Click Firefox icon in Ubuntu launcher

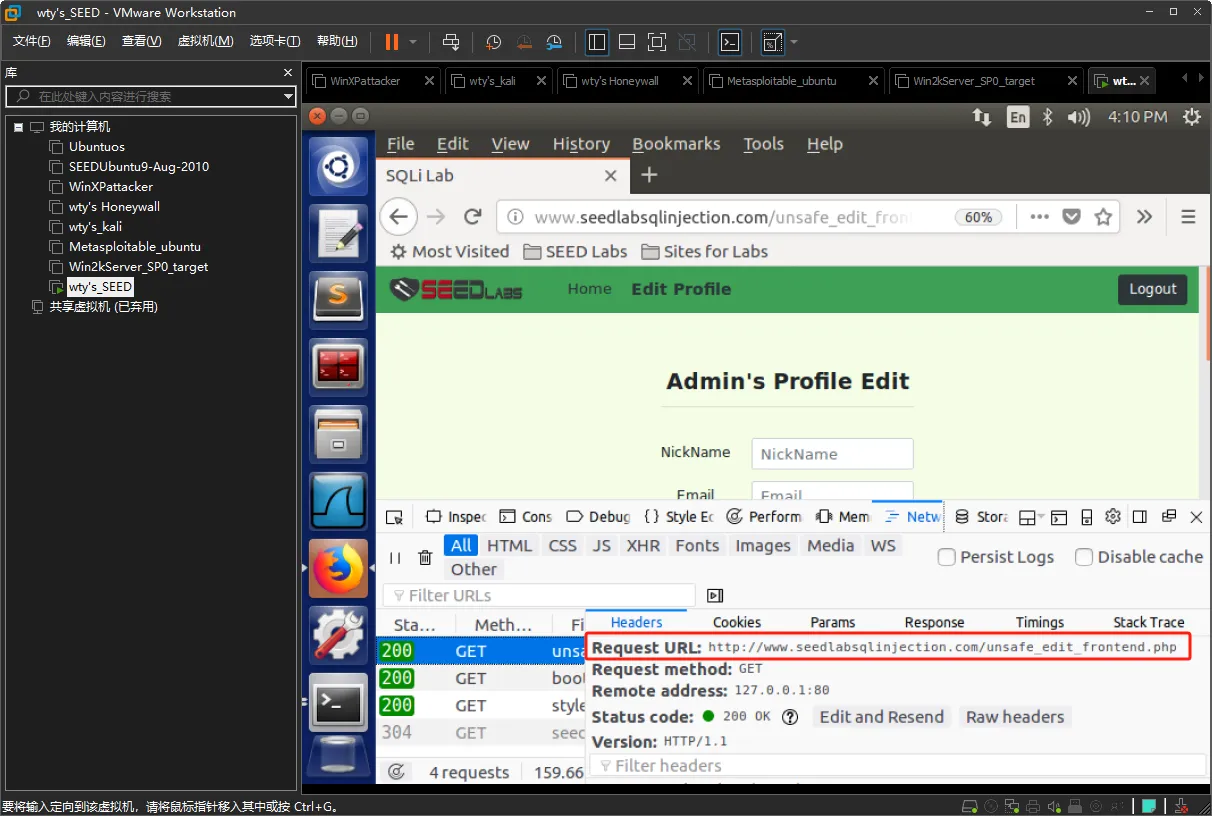click(x=338, y=568)
